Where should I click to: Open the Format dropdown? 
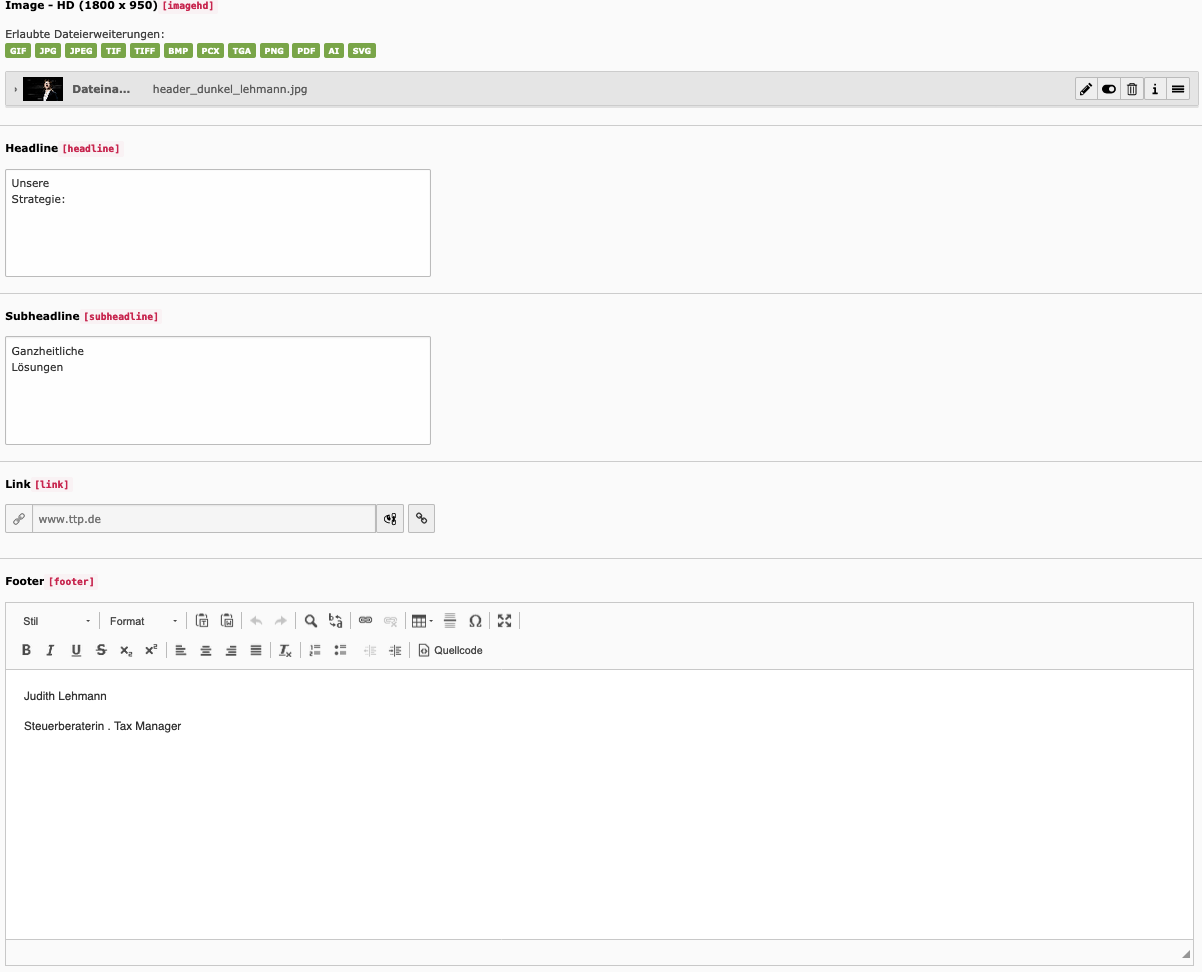coord(144,621)
